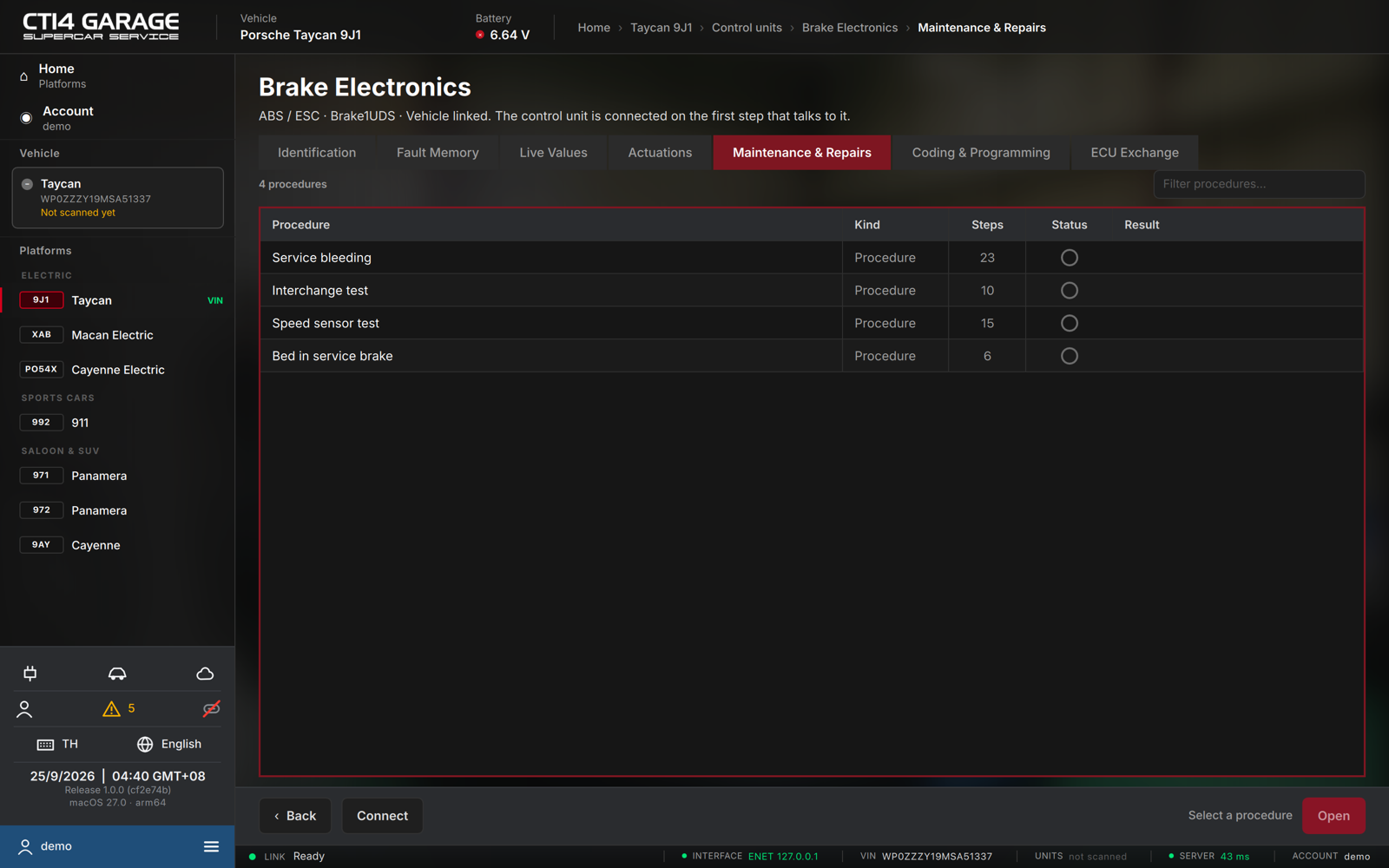Click the car icon in bottom panel
The height and width of the screenshot is (868, 1389).
(x=117, y=674)
